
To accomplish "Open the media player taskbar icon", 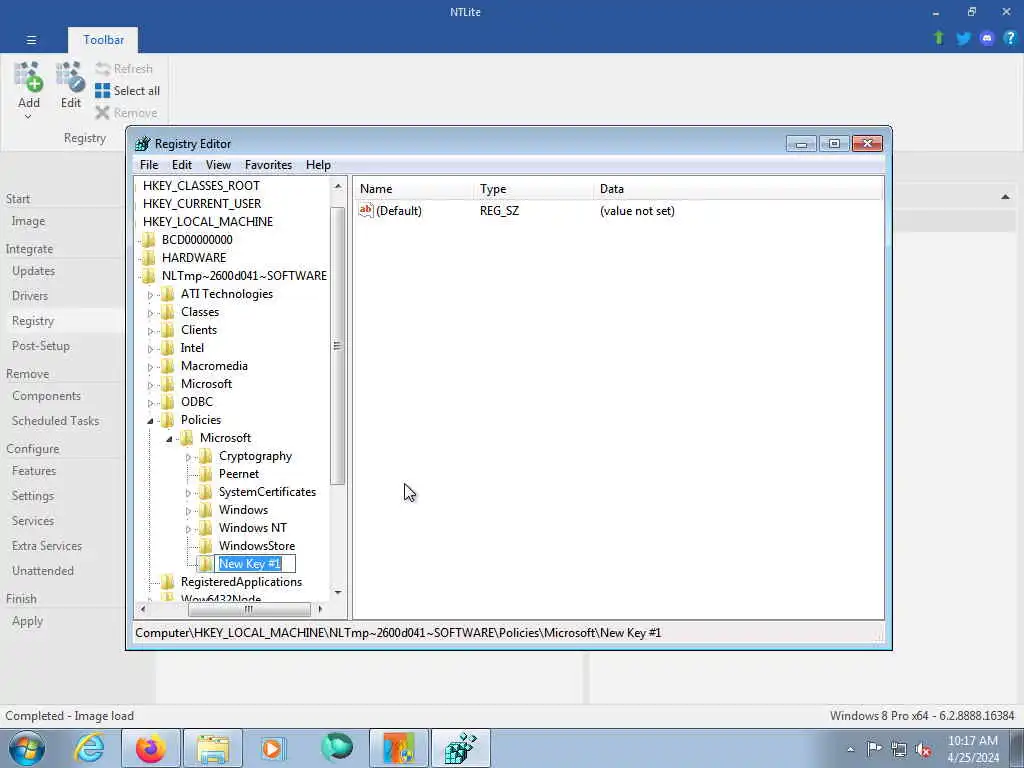I will tap(274, 748).
